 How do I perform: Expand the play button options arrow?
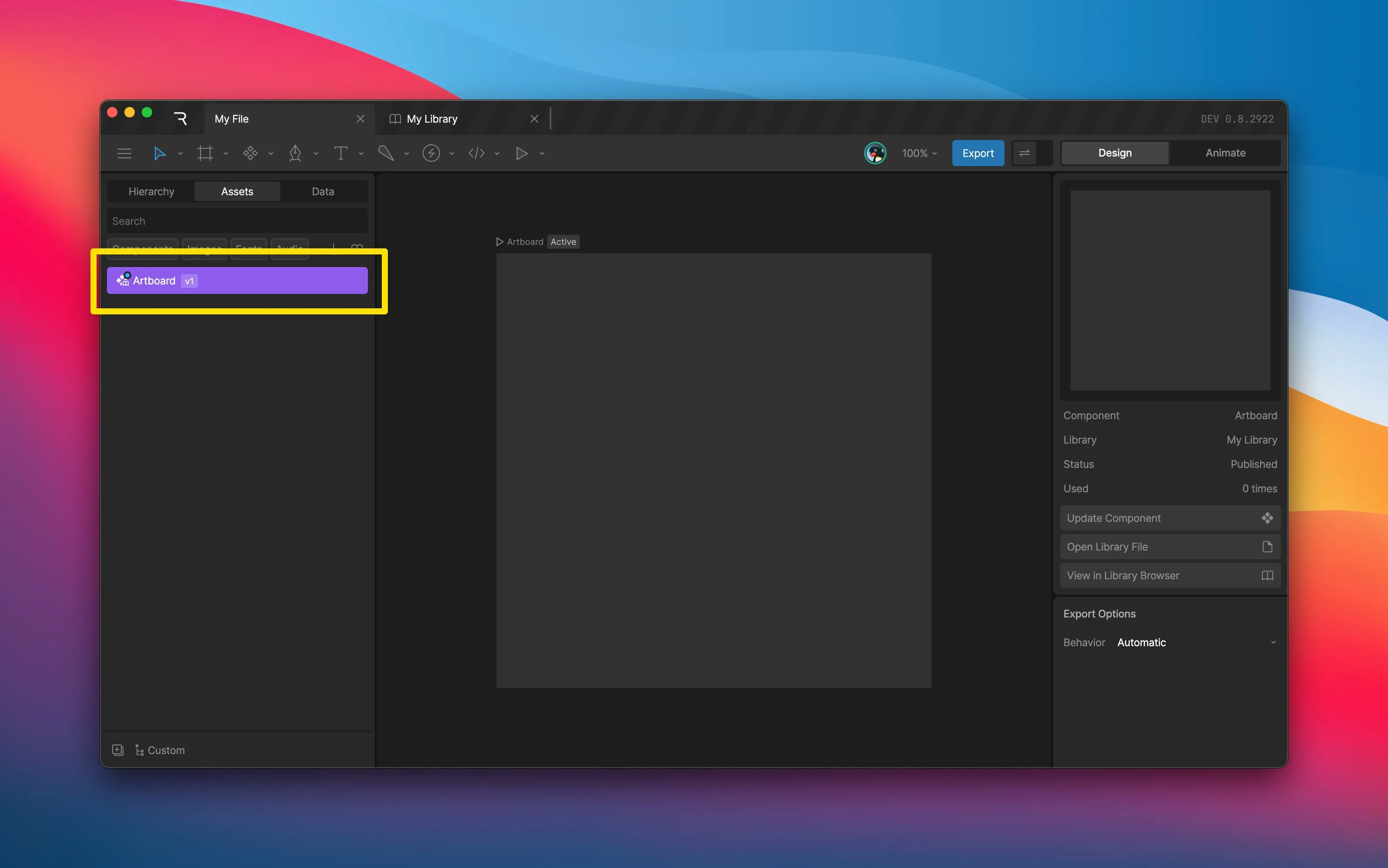tap(542, 153)
